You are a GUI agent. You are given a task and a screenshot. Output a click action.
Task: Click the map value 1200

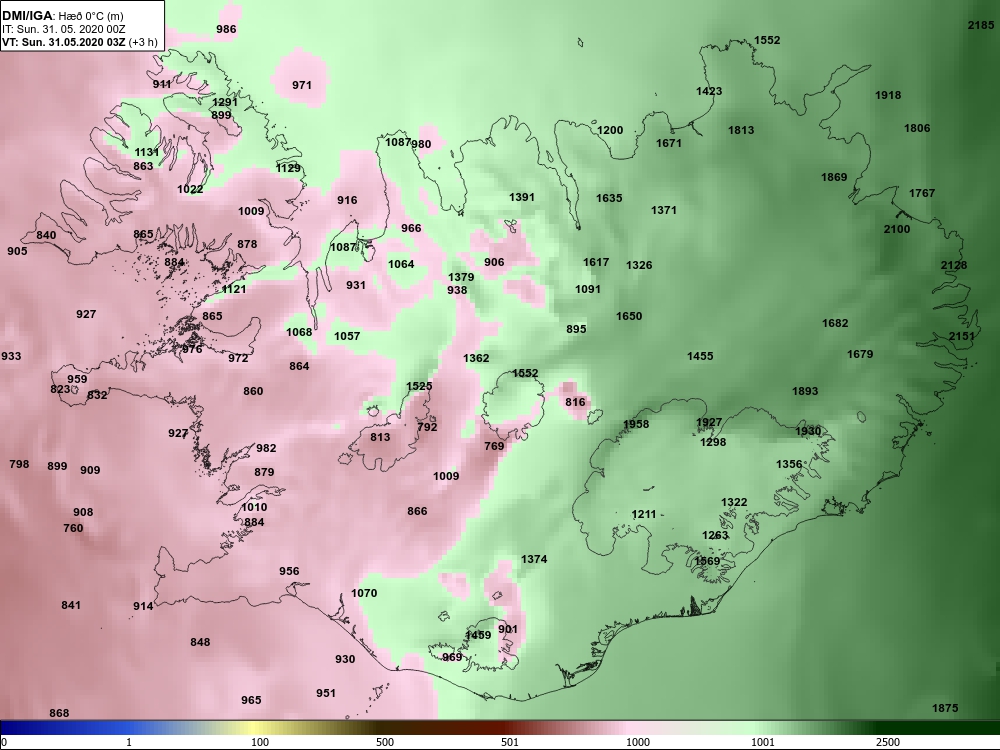coord(610,130)
